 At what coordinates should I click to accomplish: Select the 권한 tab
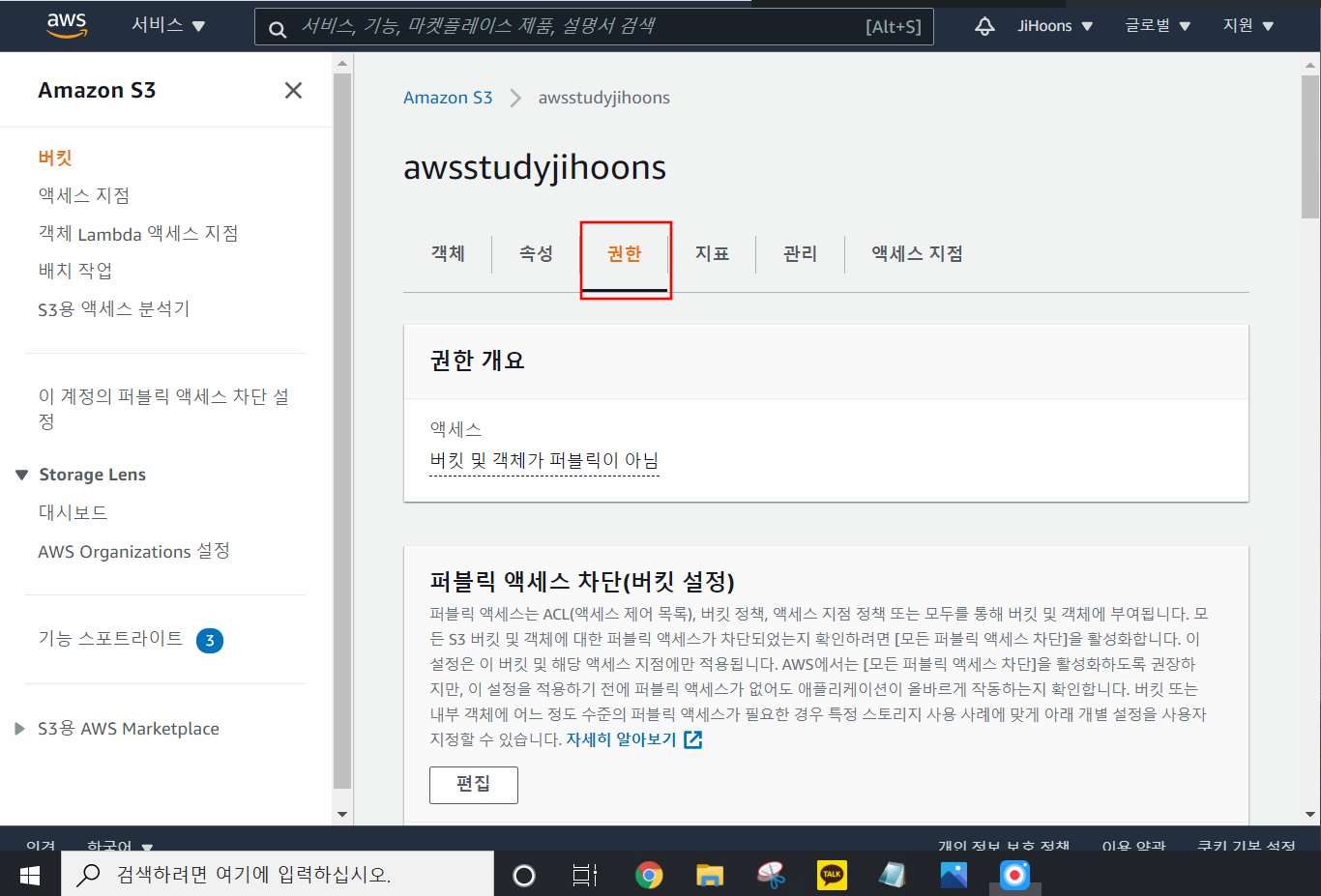pos(625,254)
